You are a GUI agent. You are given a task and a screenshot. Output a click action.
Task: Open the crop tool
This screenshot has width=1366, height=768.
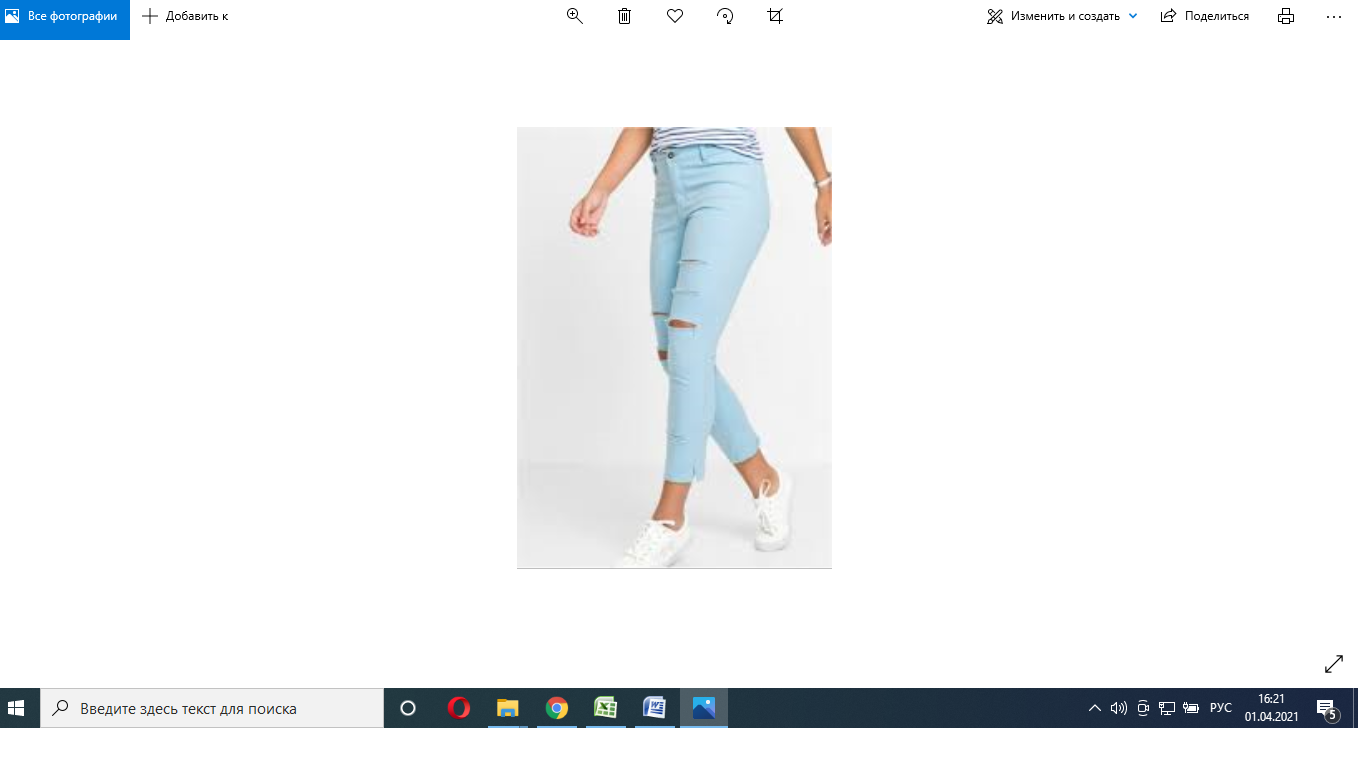[775, 16]
